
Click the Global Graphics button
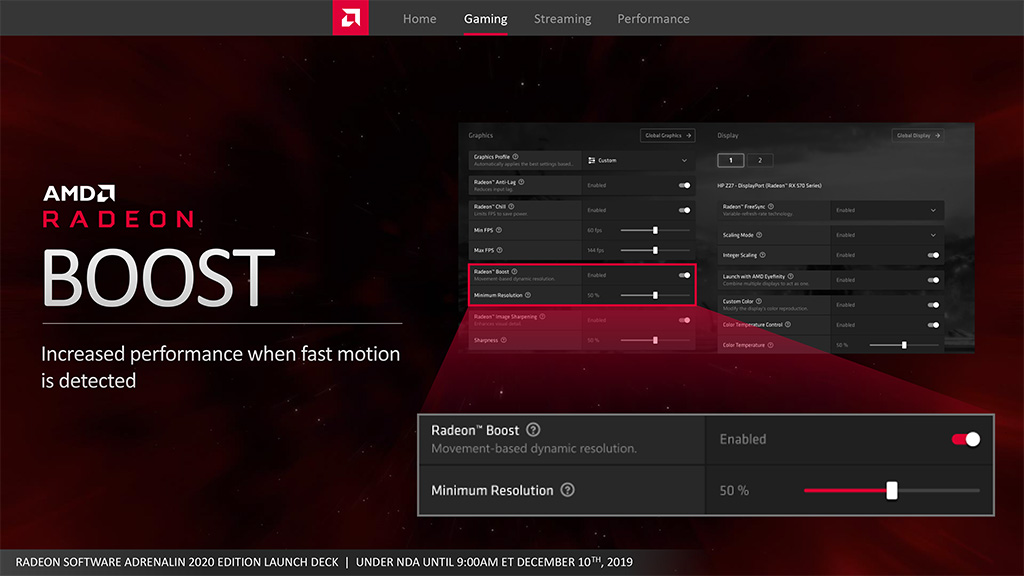pyautogui.click(x=667, y=135)
